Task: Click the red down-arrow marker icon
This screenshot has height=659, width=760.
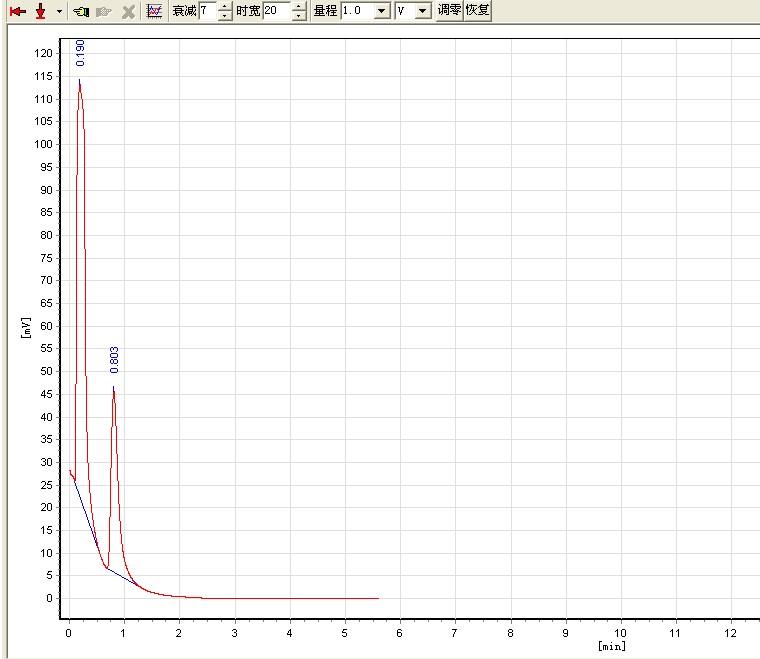Action: coord(41,11)
